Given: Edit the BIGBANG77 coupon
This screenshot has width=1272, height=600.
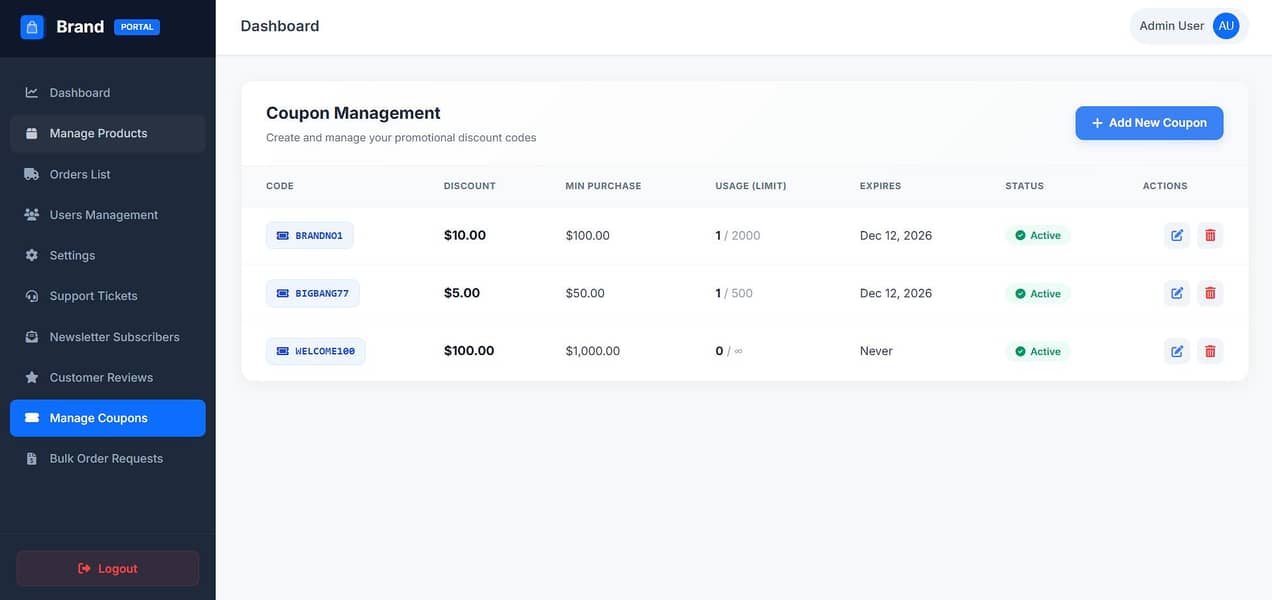Looking at the screenshot, I should (x=1177, y=293).
